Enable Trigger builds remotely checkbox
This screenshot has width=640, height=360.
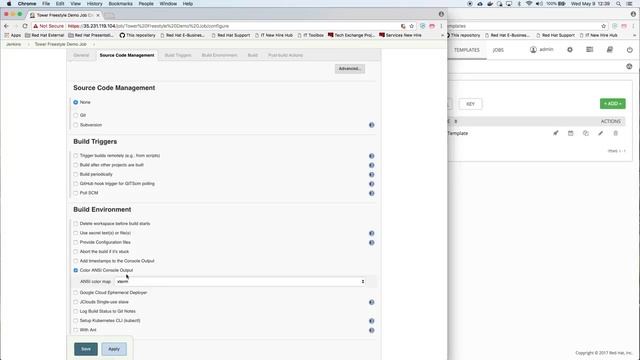[76, 156]
